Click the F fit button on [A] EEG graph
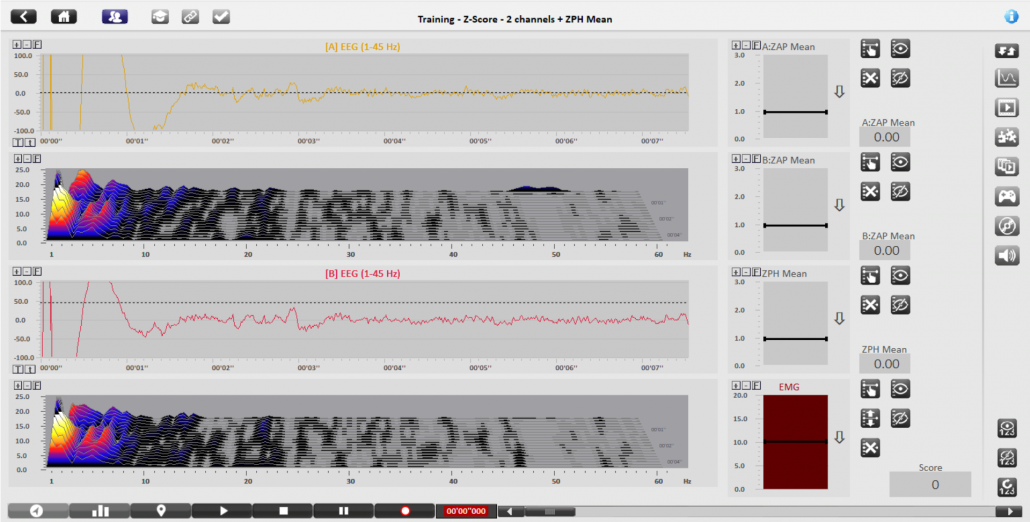 click(37, 45)
